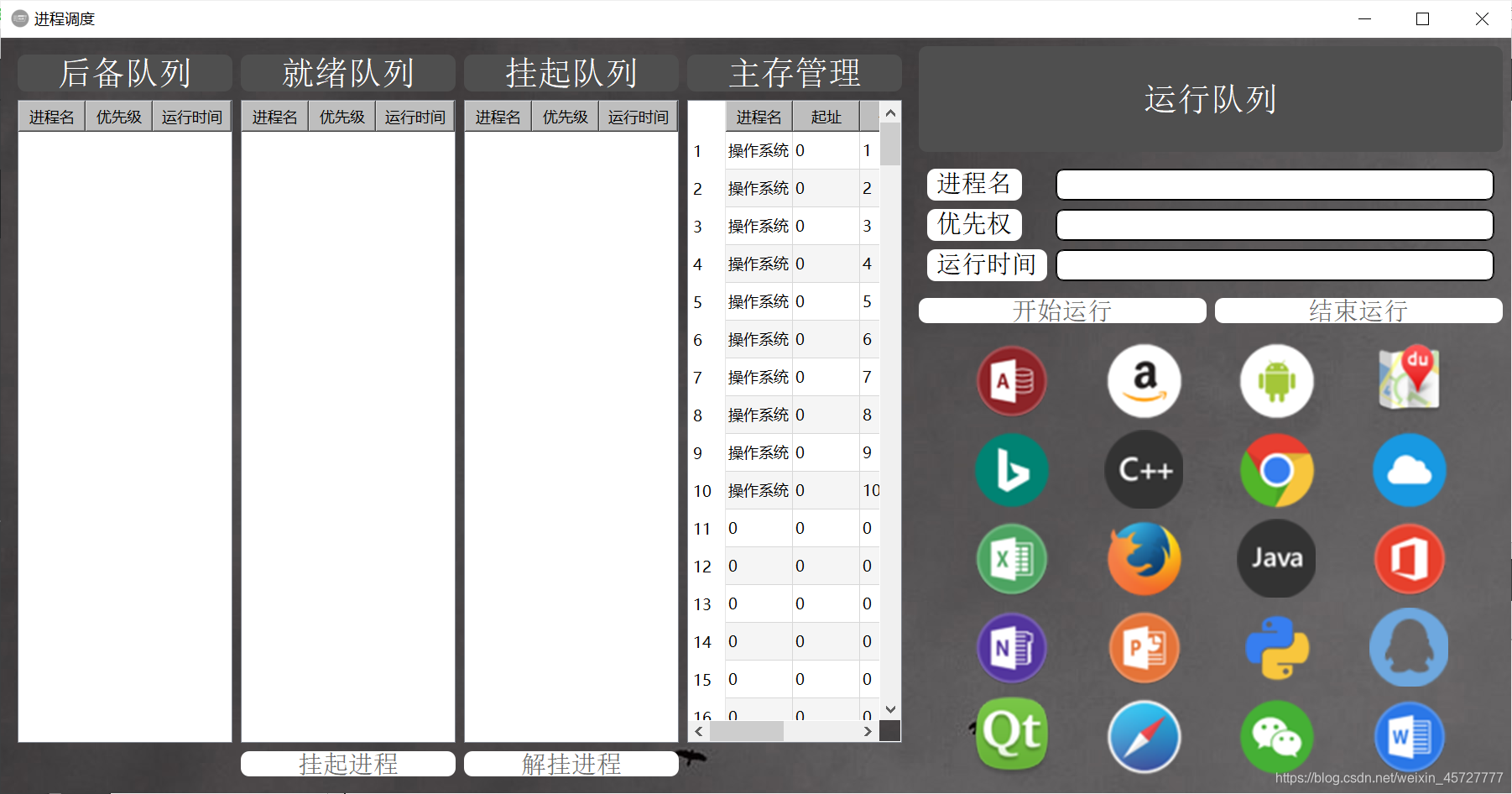1512x794 pixels.
Task: Click the Microsoft Word icon
Action: click(x=1409, y=737)
